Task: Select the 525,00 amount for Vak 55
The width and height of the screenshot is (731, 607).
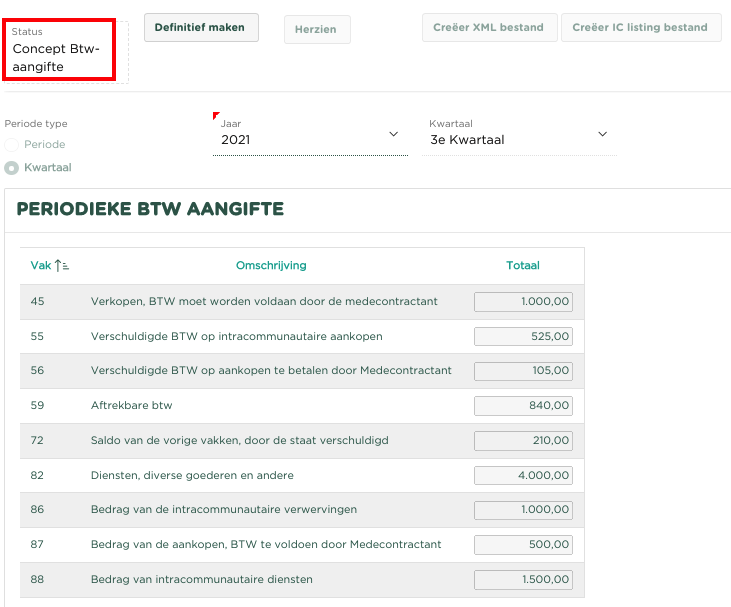Action: point(523,337)
